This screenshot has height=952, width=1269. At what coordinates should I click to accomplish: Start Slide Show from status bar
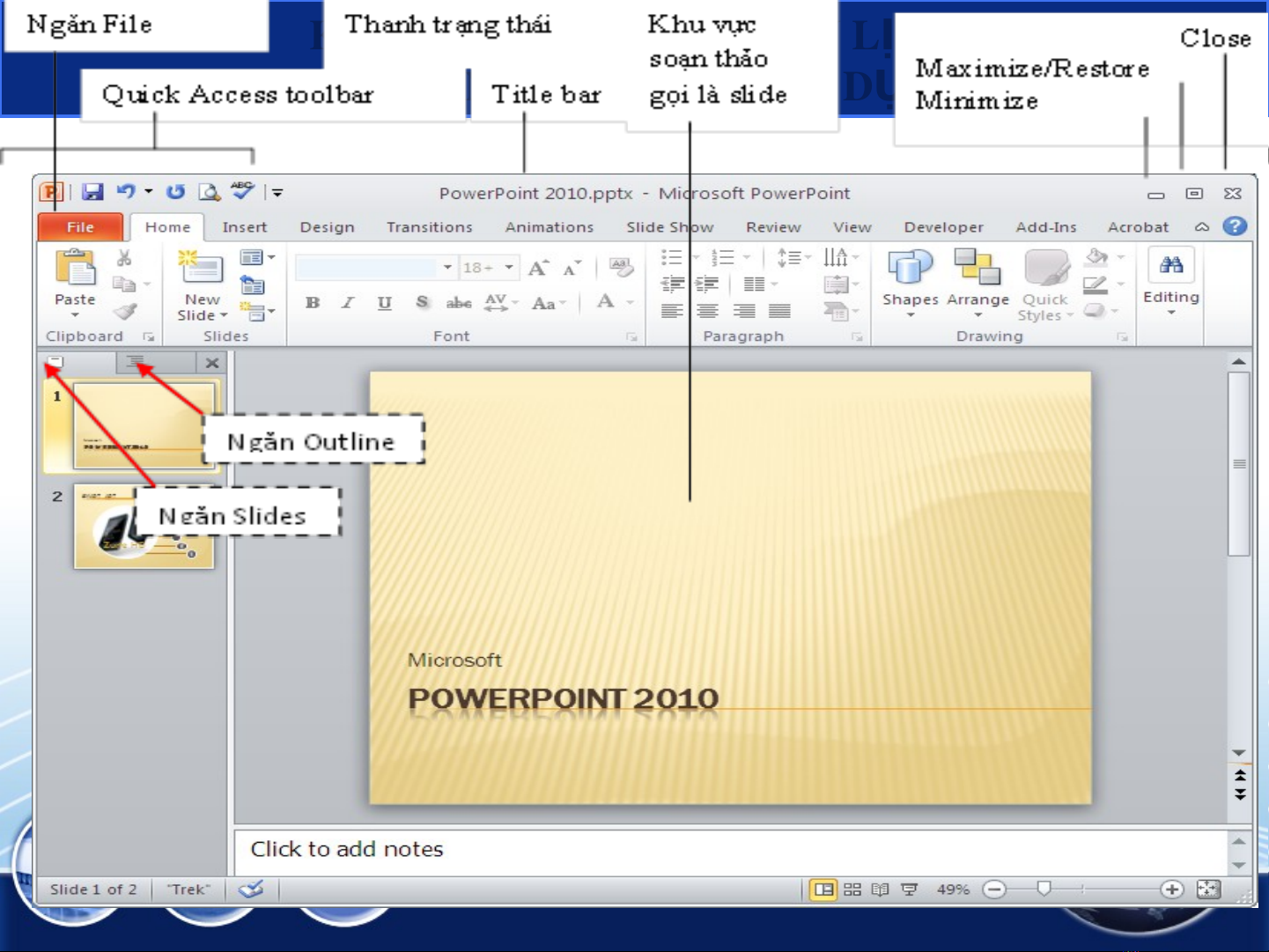910,889
